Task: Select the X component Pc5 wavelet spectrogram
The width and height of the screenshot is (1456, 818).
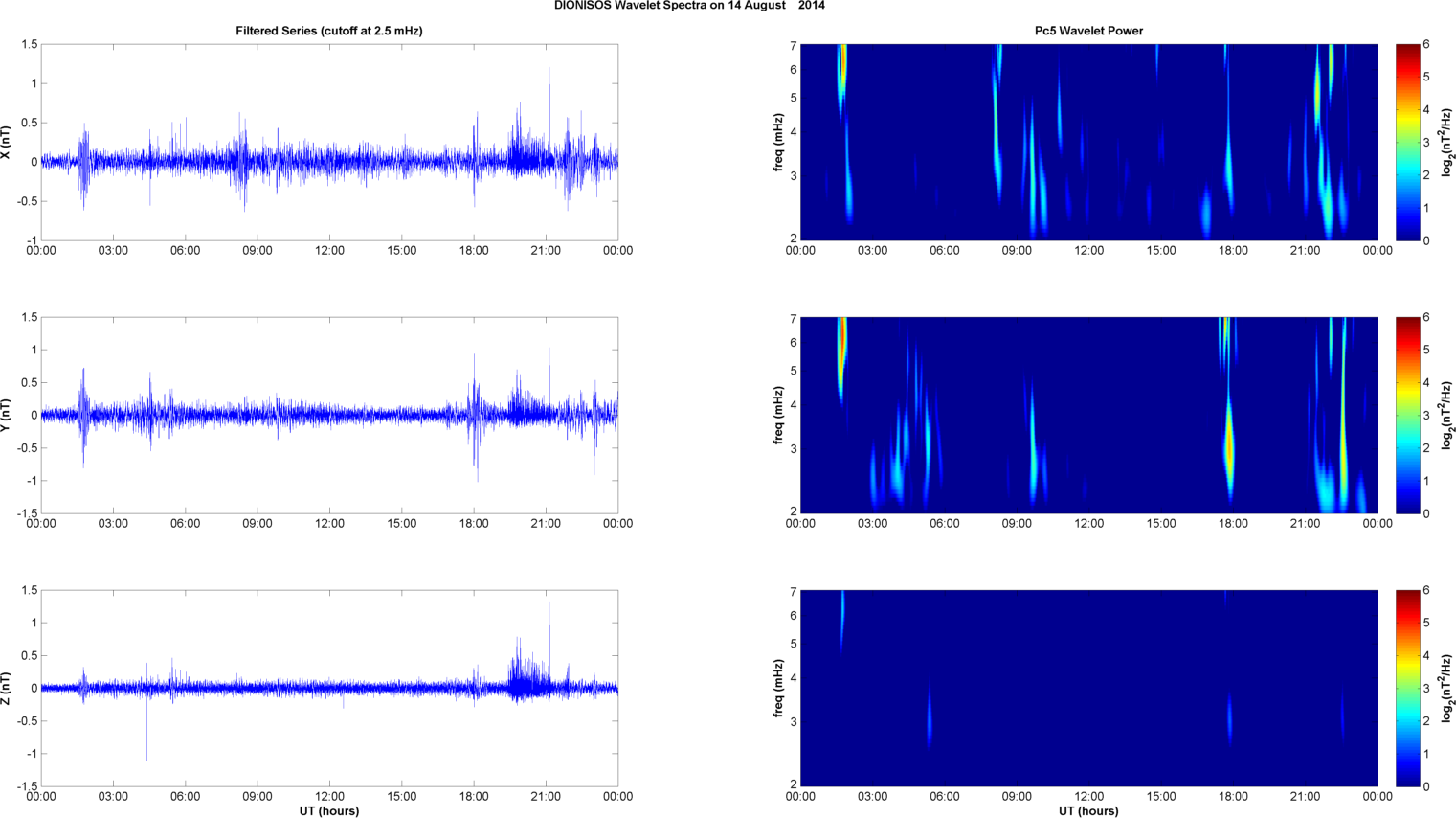Action: coord(1088,142)
